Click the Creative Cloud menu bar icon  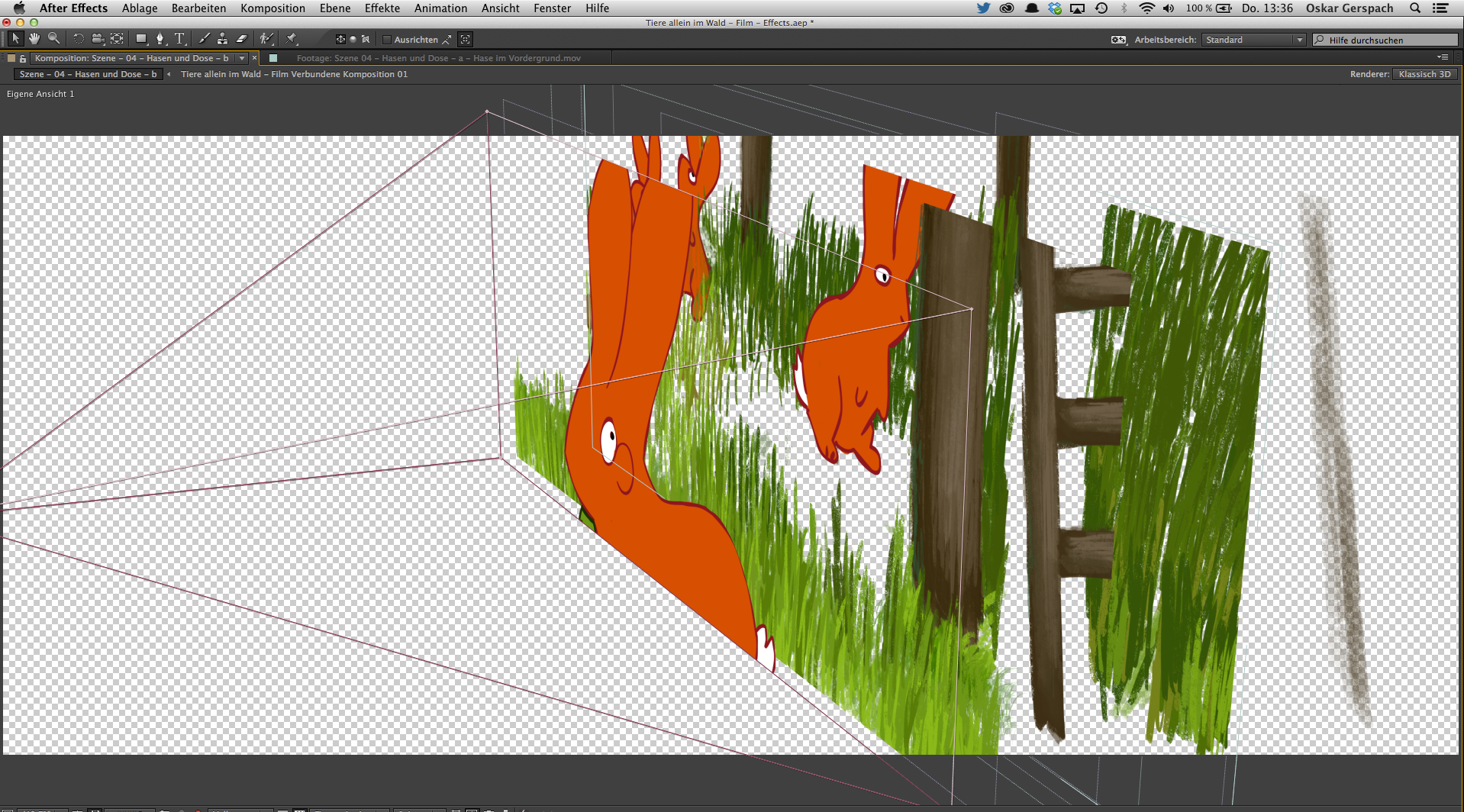pyautogui.click(x=1007, y=8)
